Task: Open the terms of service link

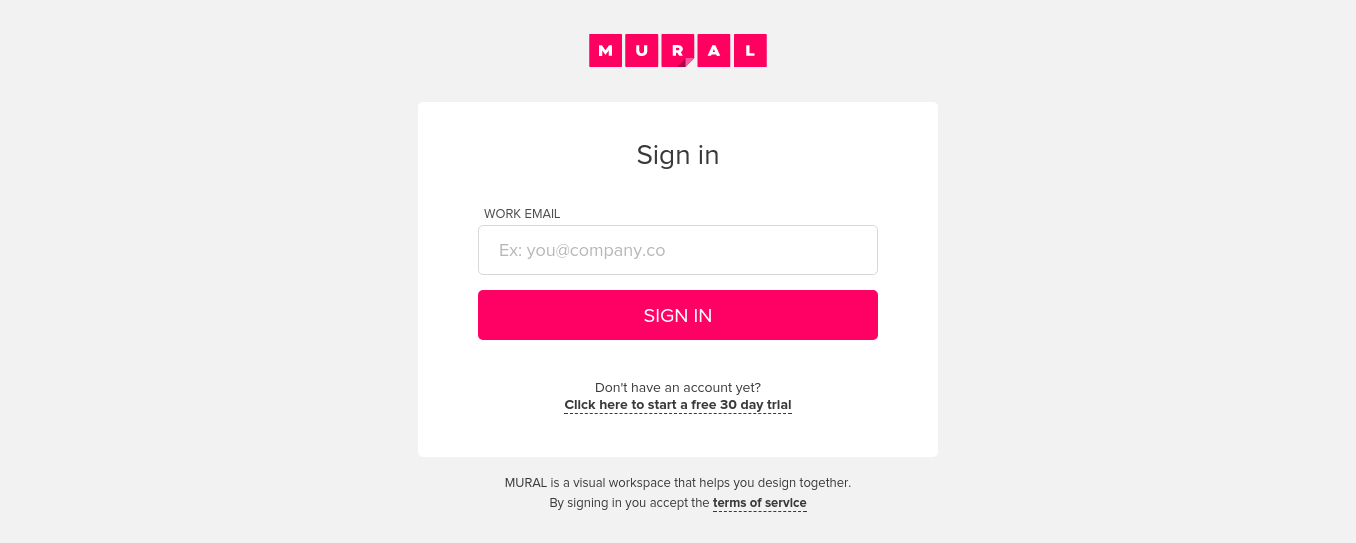Action: click(x=759, y=503)
